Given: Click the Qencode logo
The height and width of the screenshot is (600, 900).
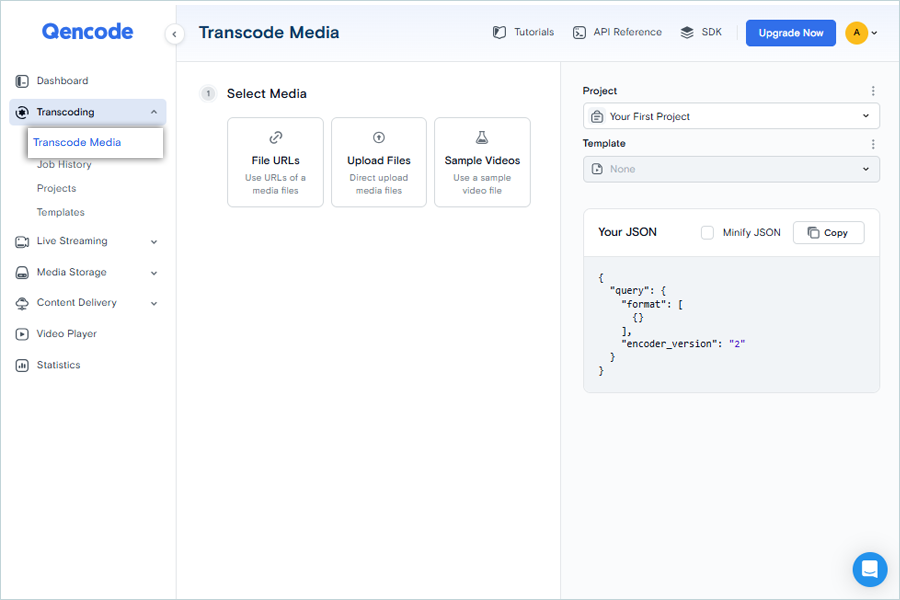Looking at the screenshot, I should [87, 32].
